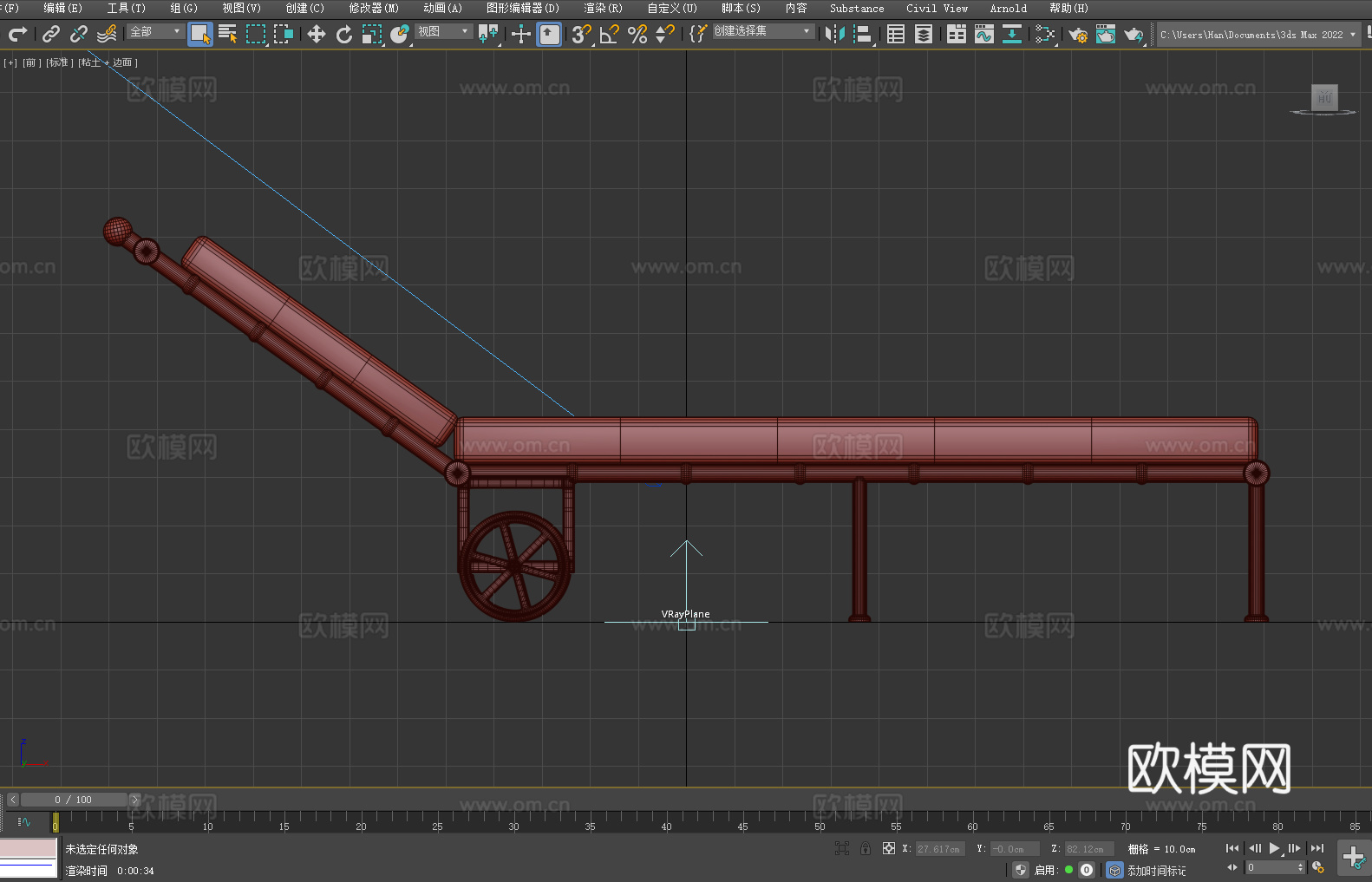Select the Link tool (chain icon)
The width and height of the screenshot is (1372, 882).
pyautogui.click(x=50, y=34)
